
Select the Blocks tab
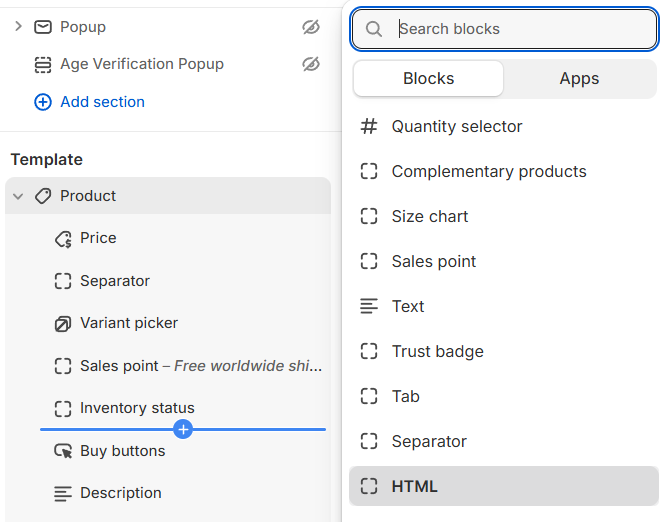coord(428,79)
